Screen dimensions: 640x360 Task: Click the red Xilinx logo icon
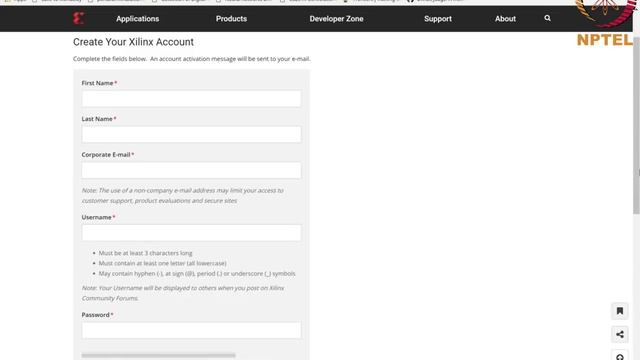pyautogui.click(x=78, y=18)
